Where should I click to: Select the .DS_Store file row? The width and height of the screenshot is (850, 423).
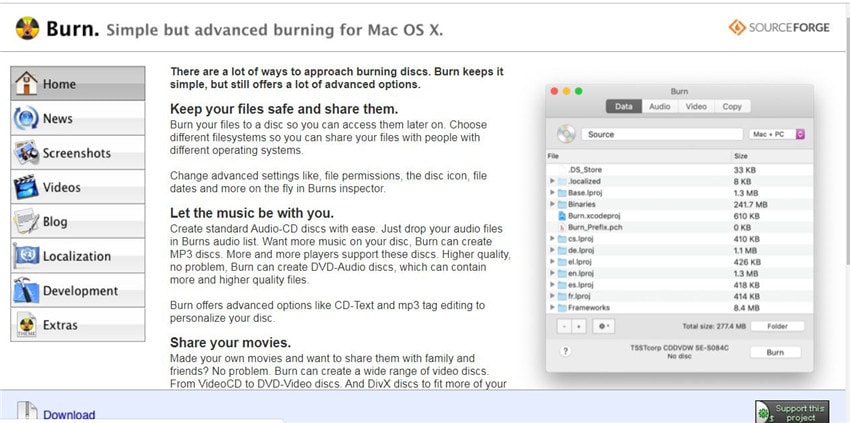click(680, 170)
